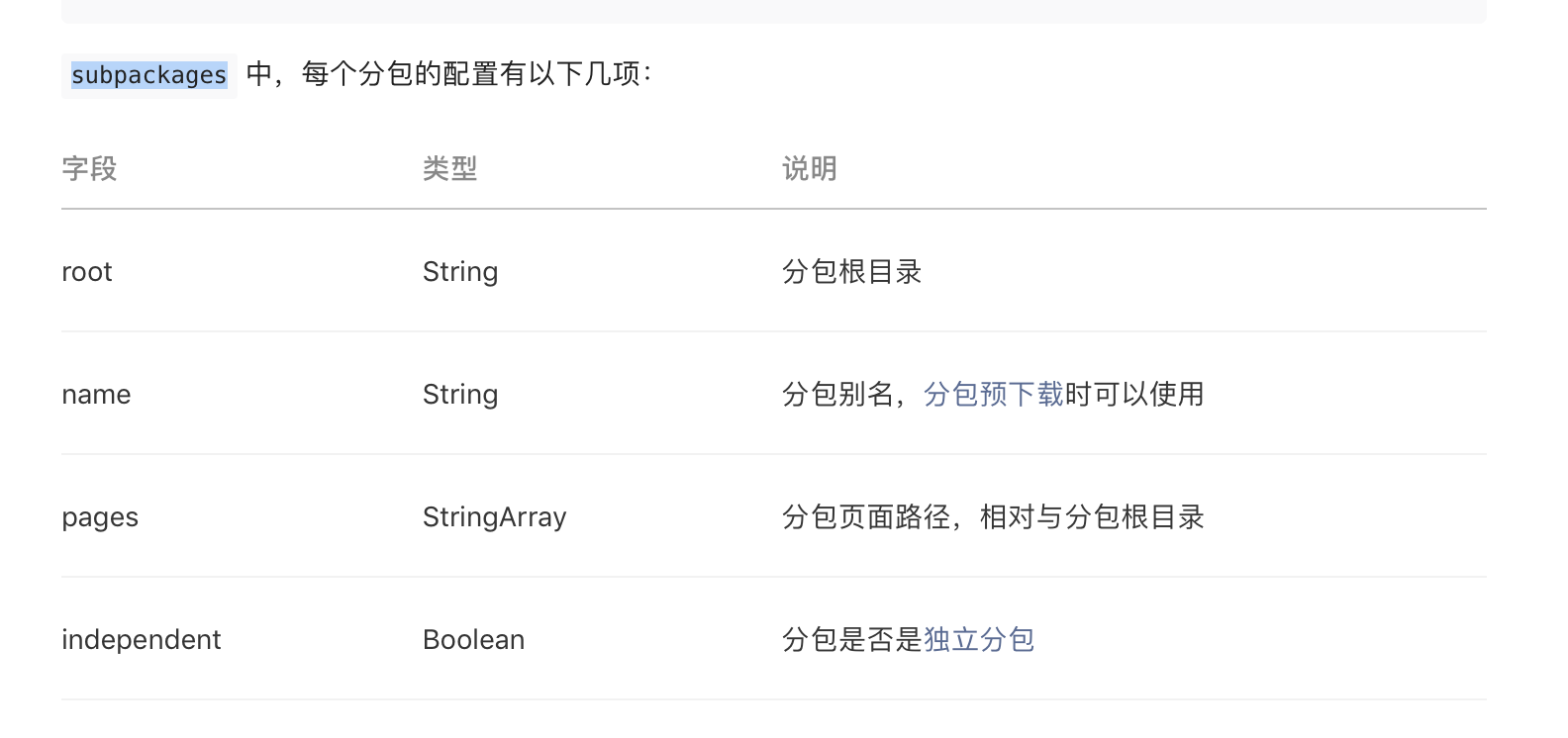Screen dimensions: 1568x738
Task: Open the 分包预下载 link
Action: (x=993, y=394)
